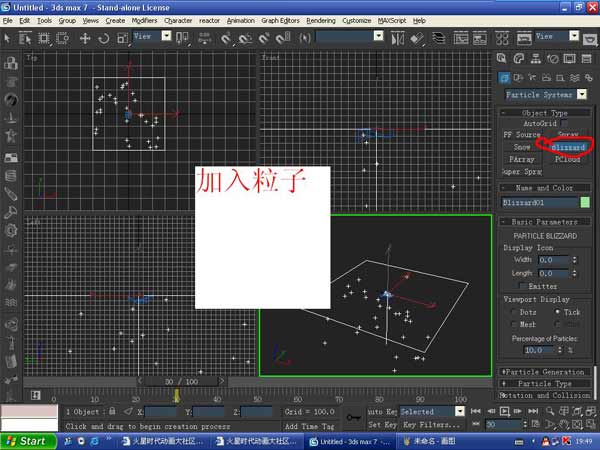Click the Set Keys key icon

[353, 418]
